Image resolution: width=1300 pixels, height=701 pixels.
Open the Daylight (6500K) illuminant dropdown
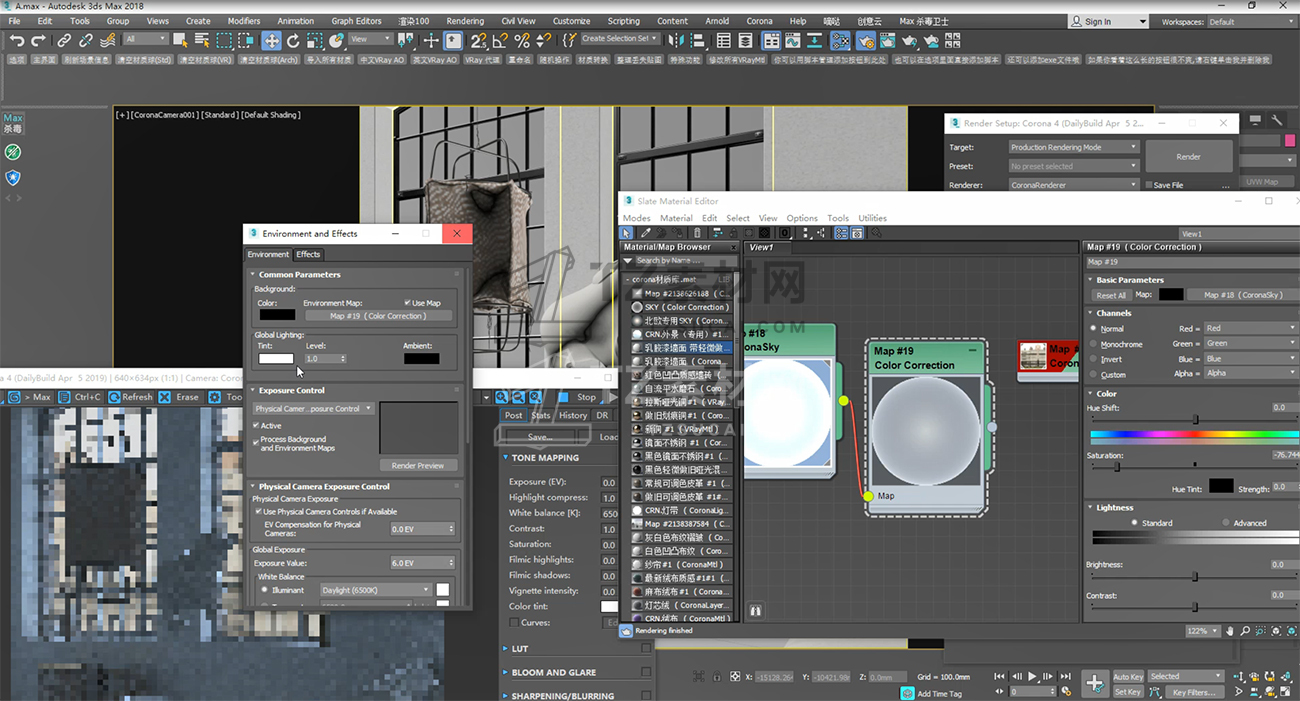pyautogui.click(x=375, y=590)
